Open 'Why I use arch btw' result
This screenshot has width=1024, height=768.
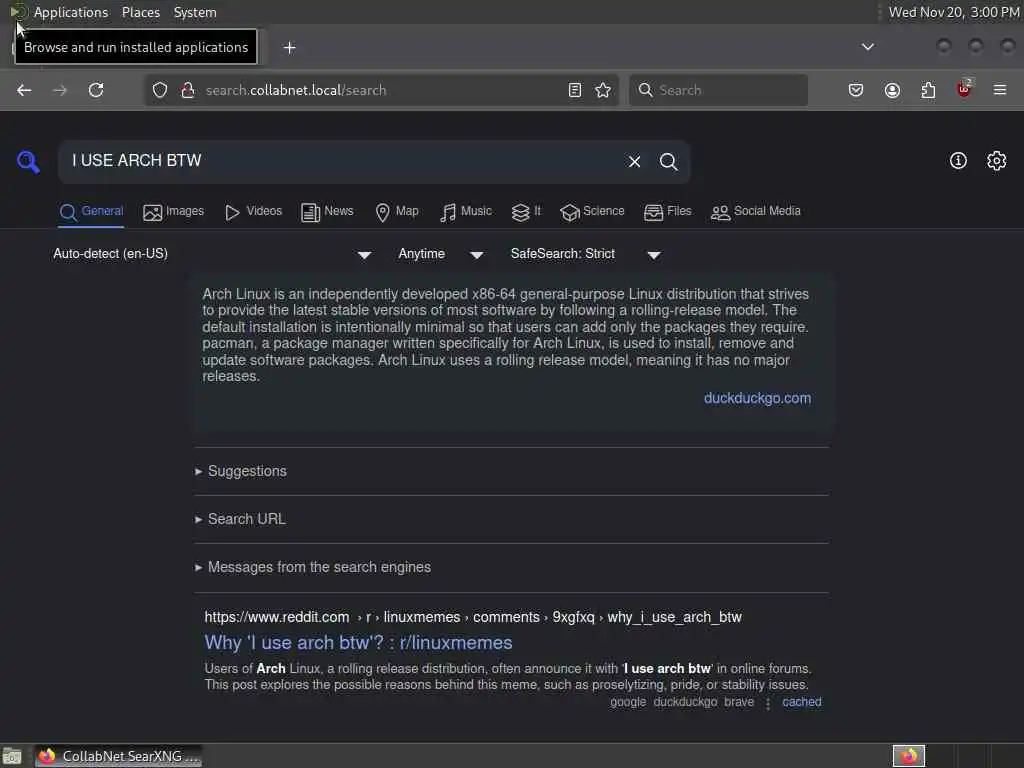pos(358,643)
